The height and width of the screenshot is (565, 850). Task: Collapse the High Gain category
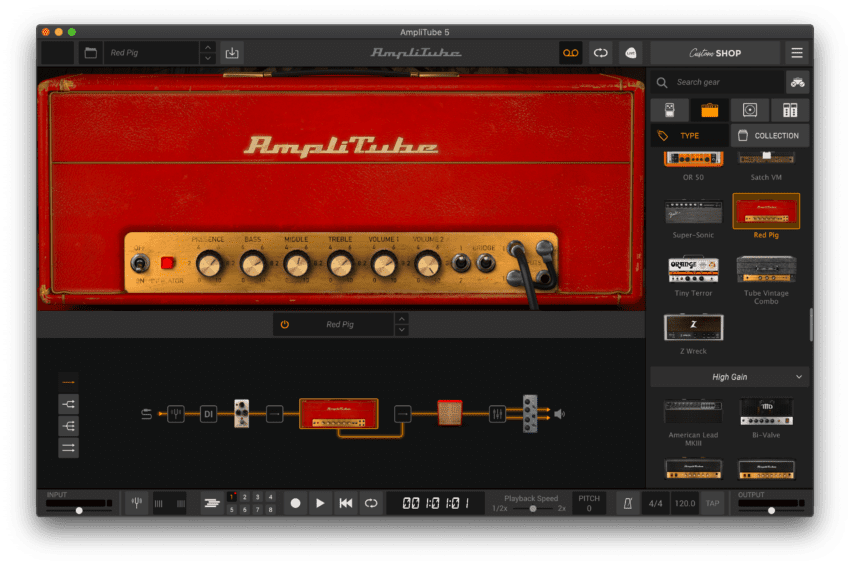[x=799, y=377]
